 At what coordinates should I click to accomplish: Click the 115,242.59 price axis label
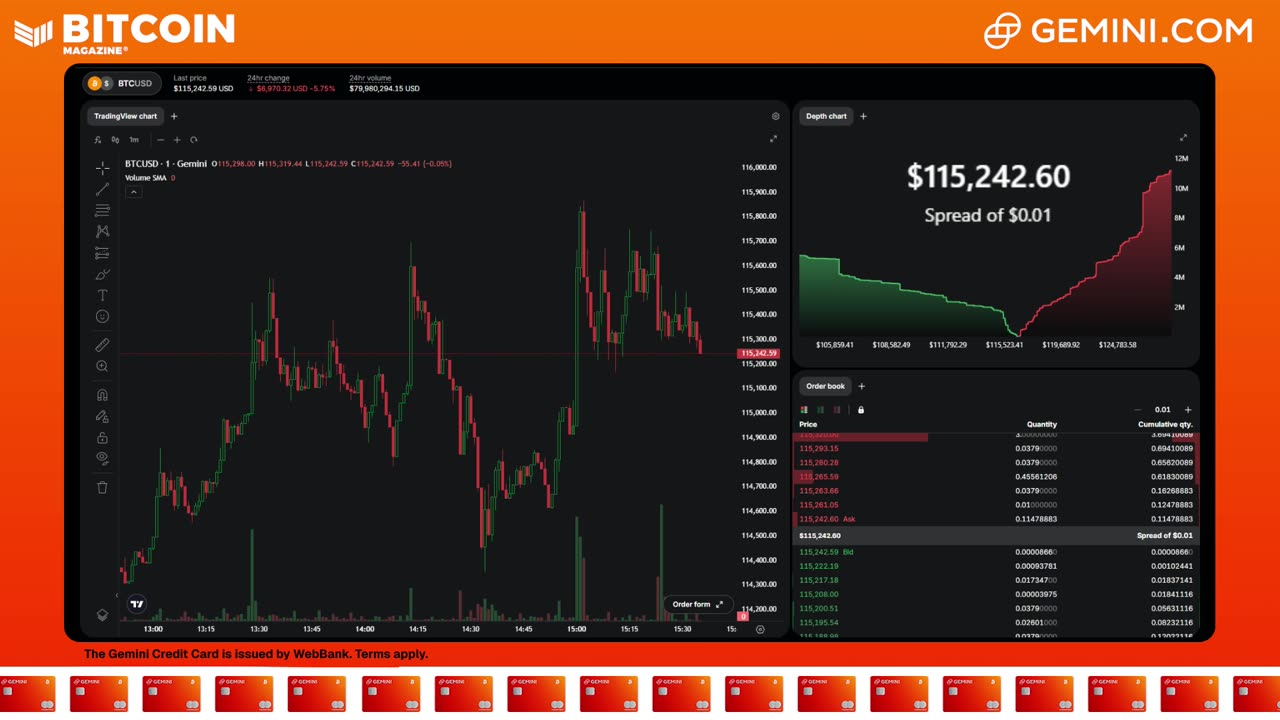[x=758, y=353]
